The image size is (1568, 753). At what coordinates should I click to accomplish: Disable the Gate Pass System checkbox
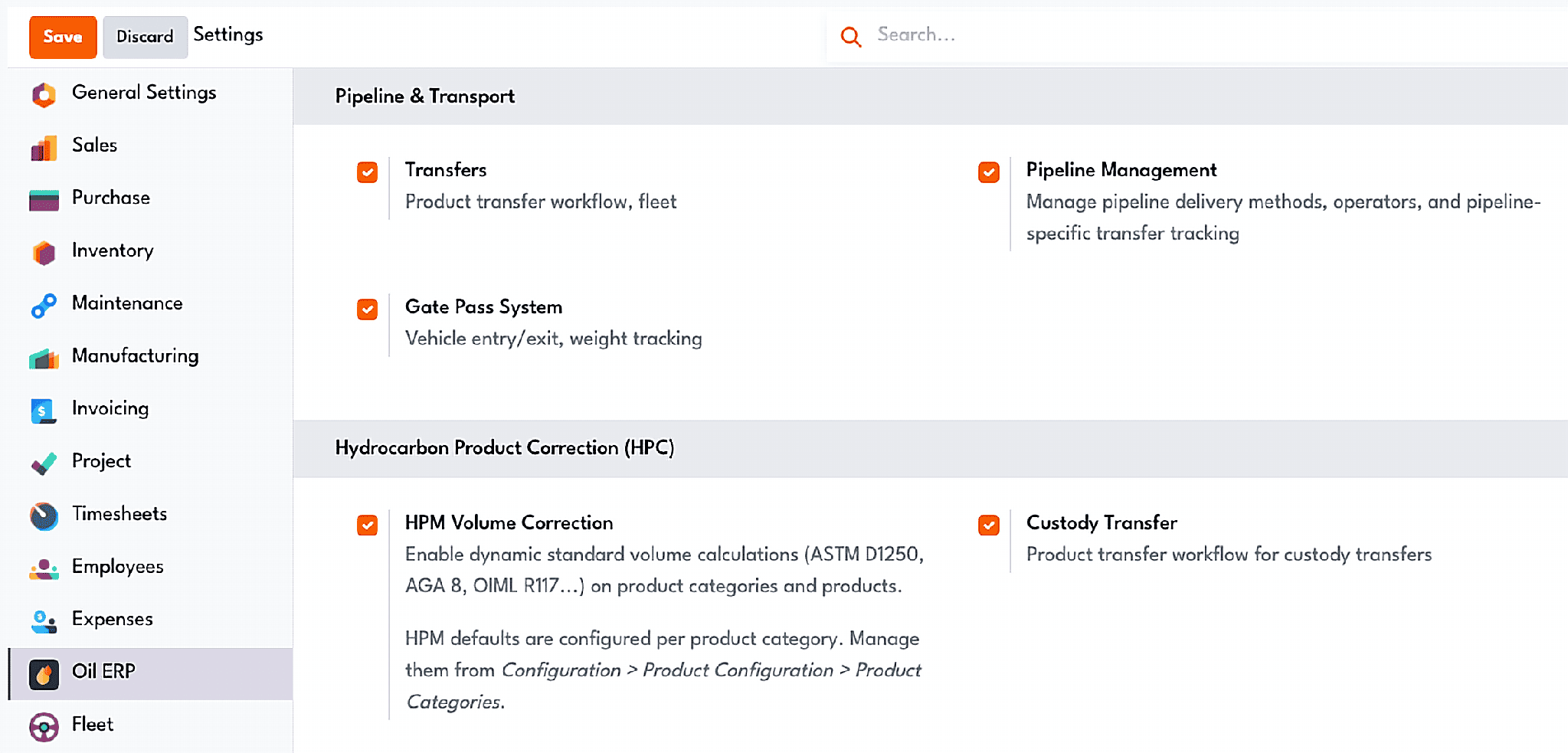click(x=368, y=309)
